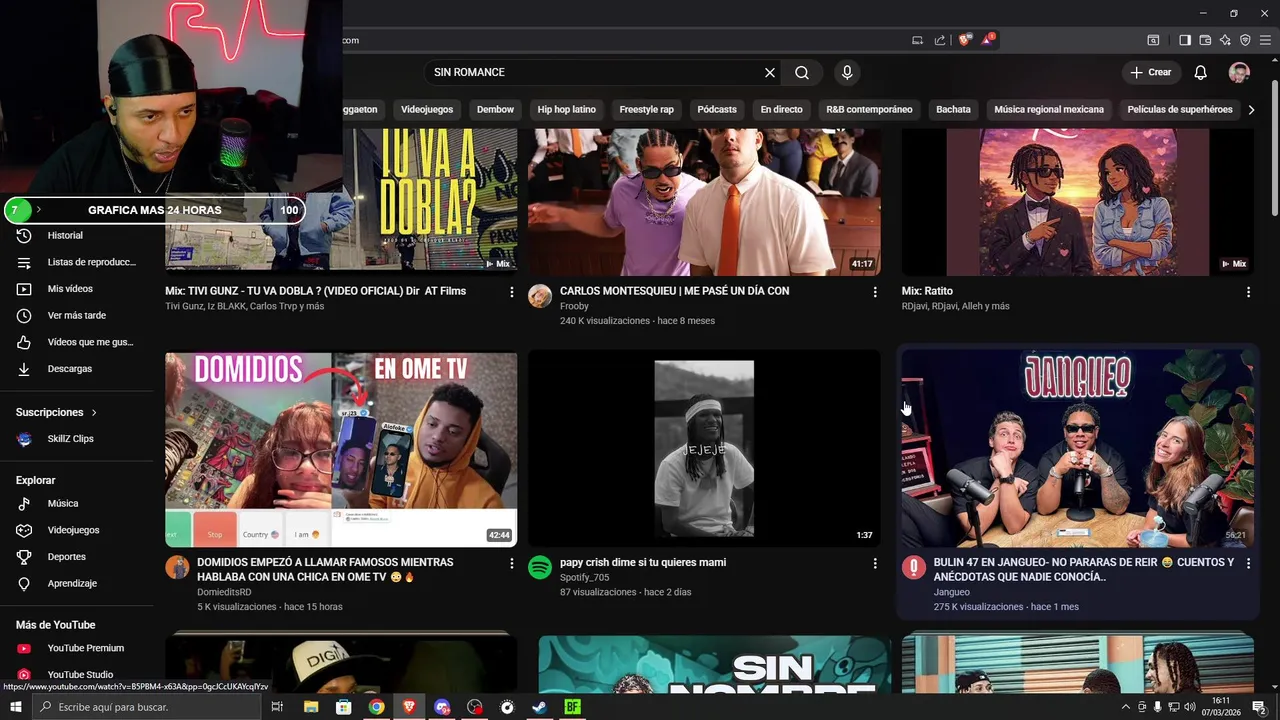
Task: Open the notifications bell
Action: point(1201,72)
